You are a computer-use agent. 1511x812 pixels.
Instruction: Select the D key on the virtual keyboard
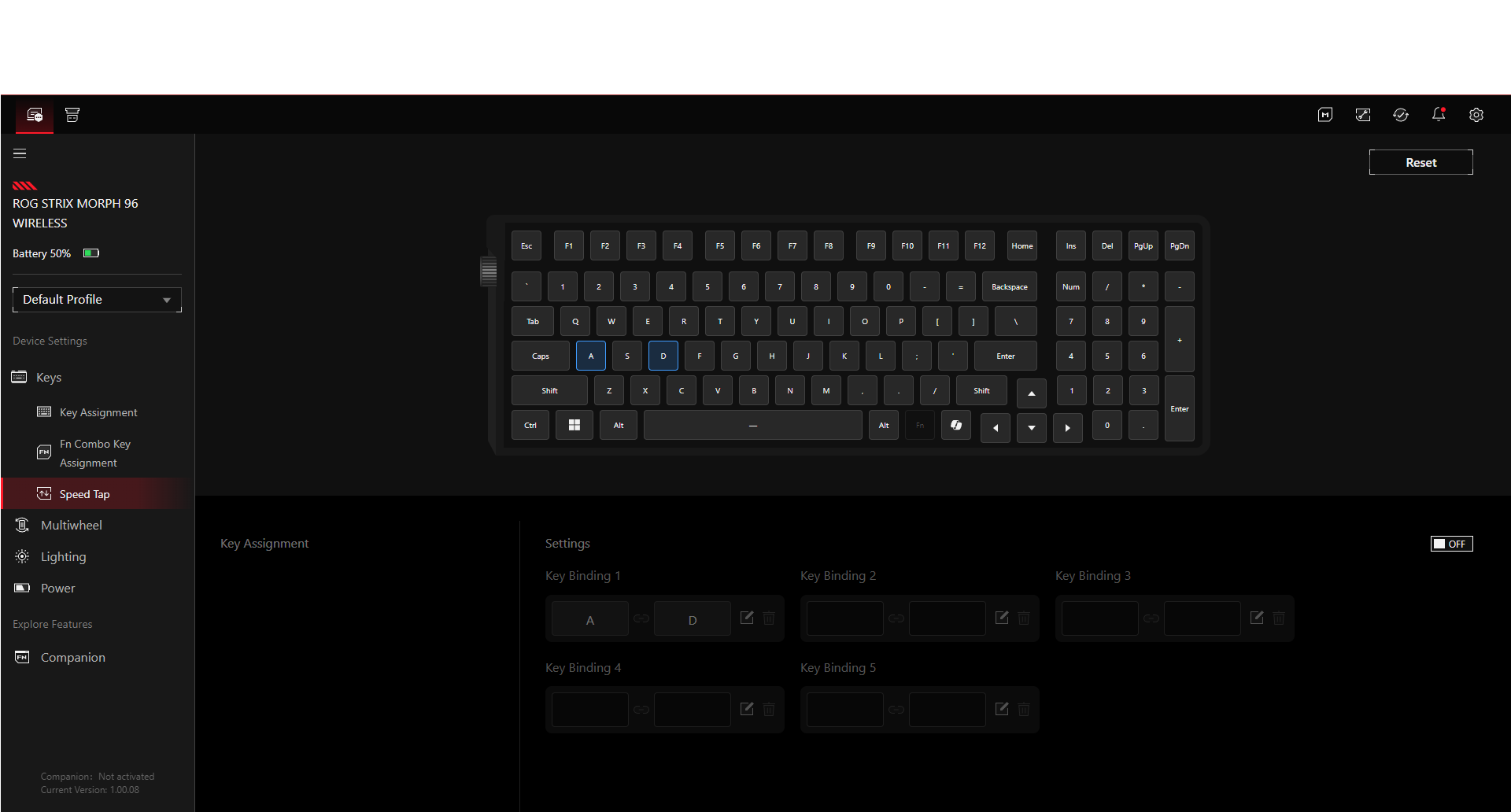(663, 356)
